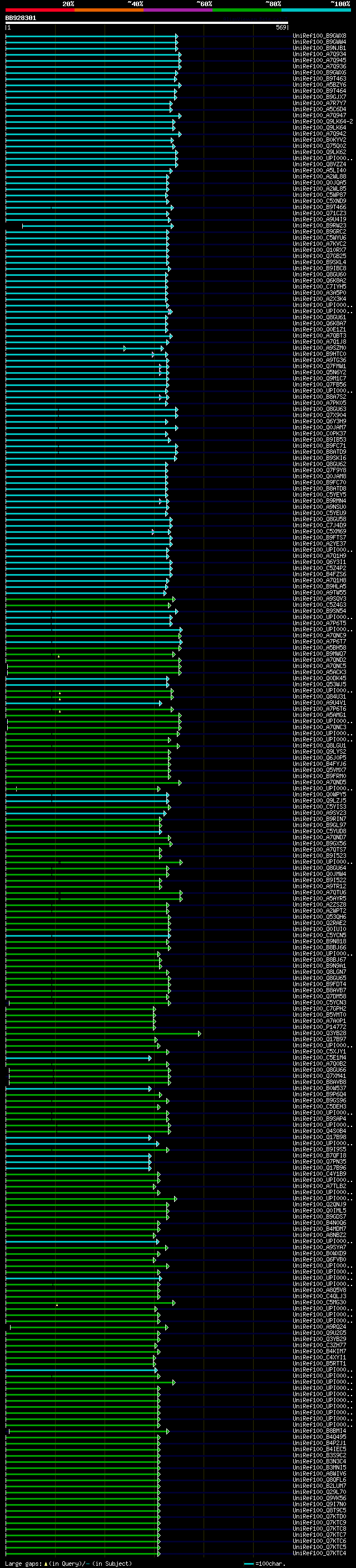
Task: Open hit UniRef100_B9GWX8
Action: [319, 36]
